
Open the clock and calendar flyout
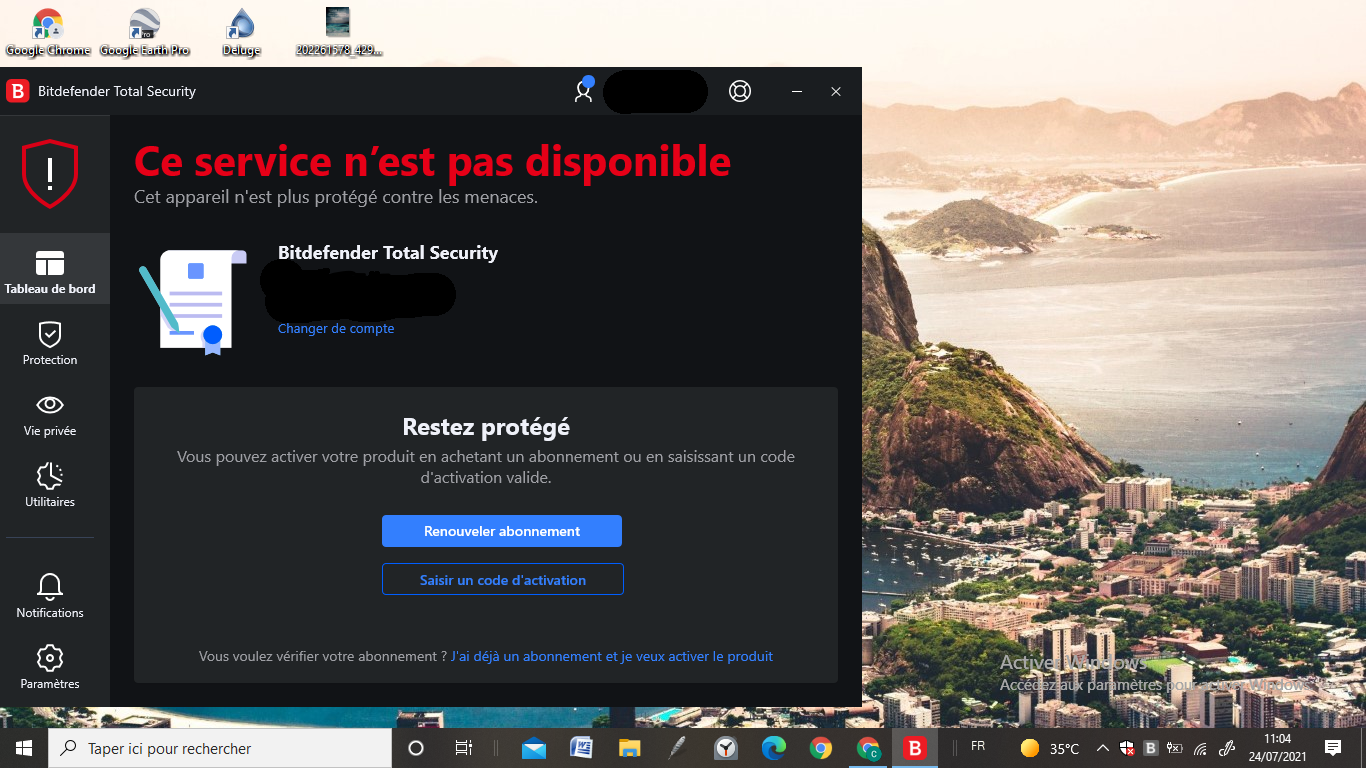click(1277, 748)
